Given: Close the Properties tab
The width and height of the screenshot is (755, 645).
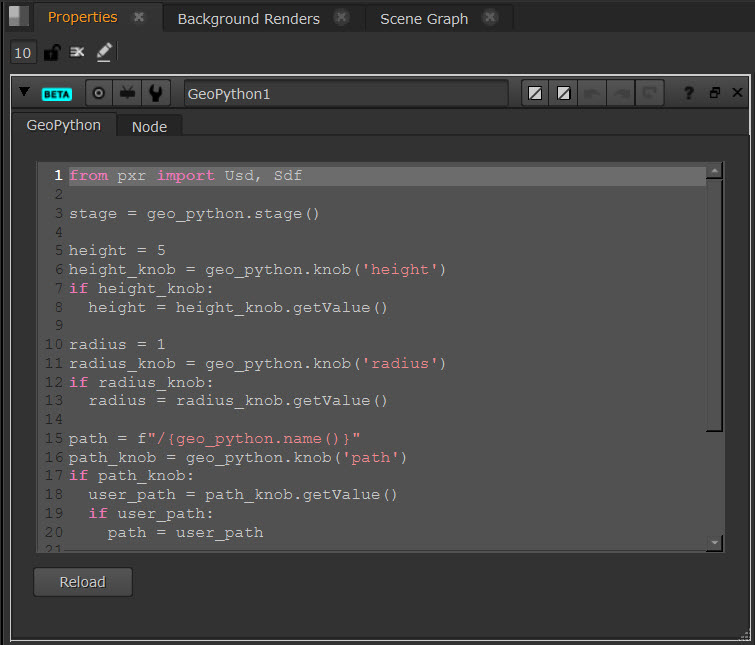Looking at the screenshot, I should [x=139, y=17].
